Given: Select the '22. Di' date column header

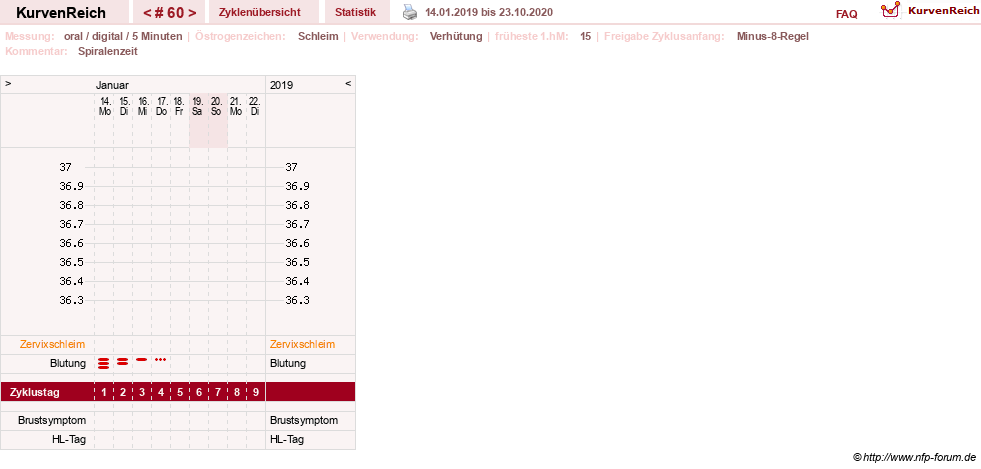Looking at the screenshot, I should point(255,106).
